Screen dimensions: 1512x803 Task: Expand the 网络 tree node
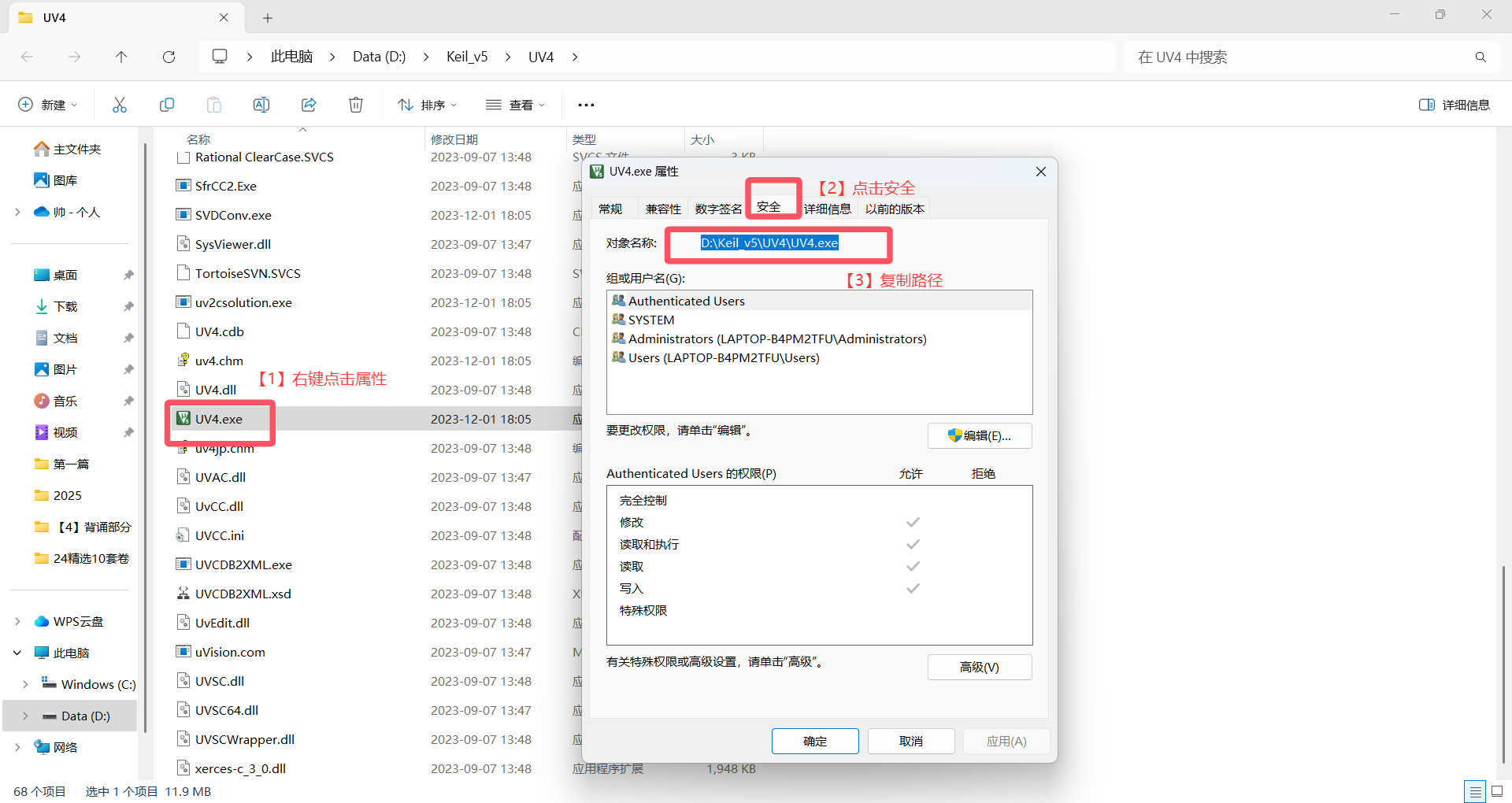[x=17, y=748]
